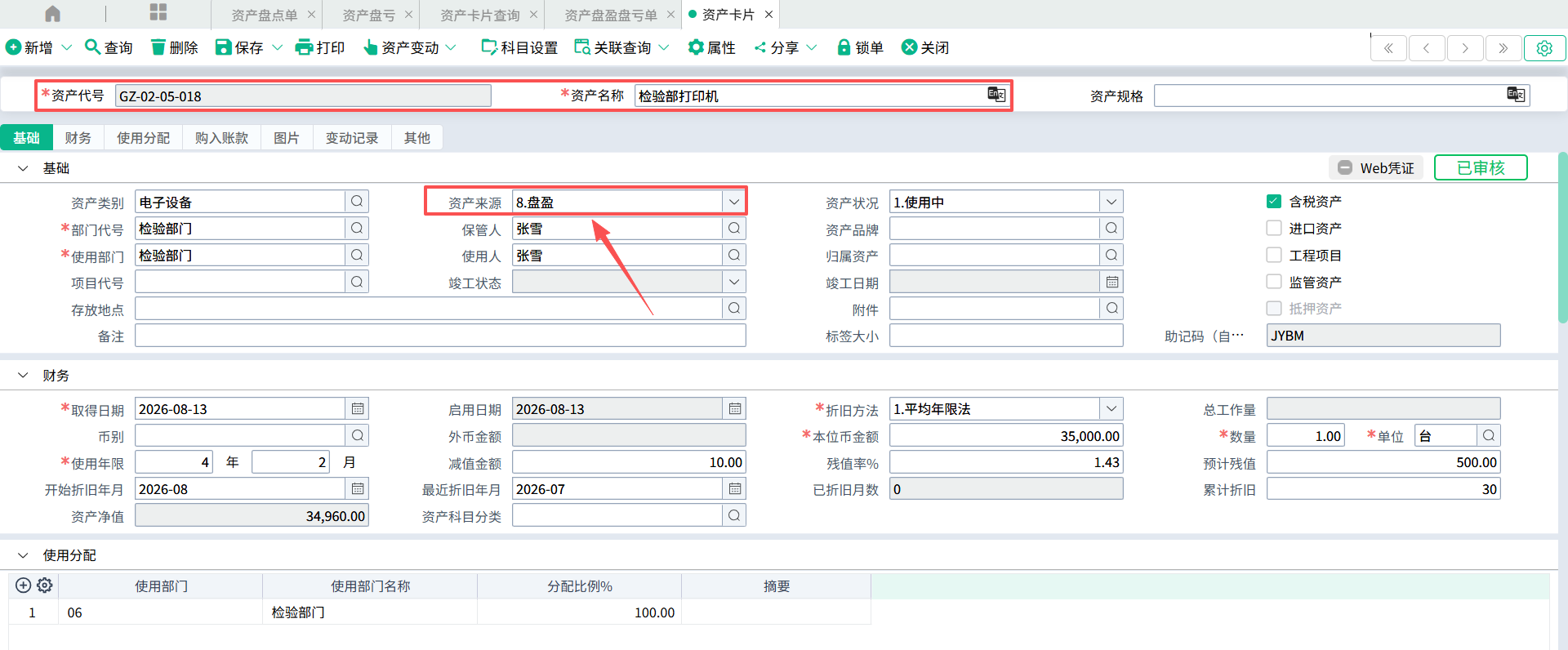This screenshot has height=650, width=1568.
Task: Click the 备注 input field
Action: coord(440,336)
